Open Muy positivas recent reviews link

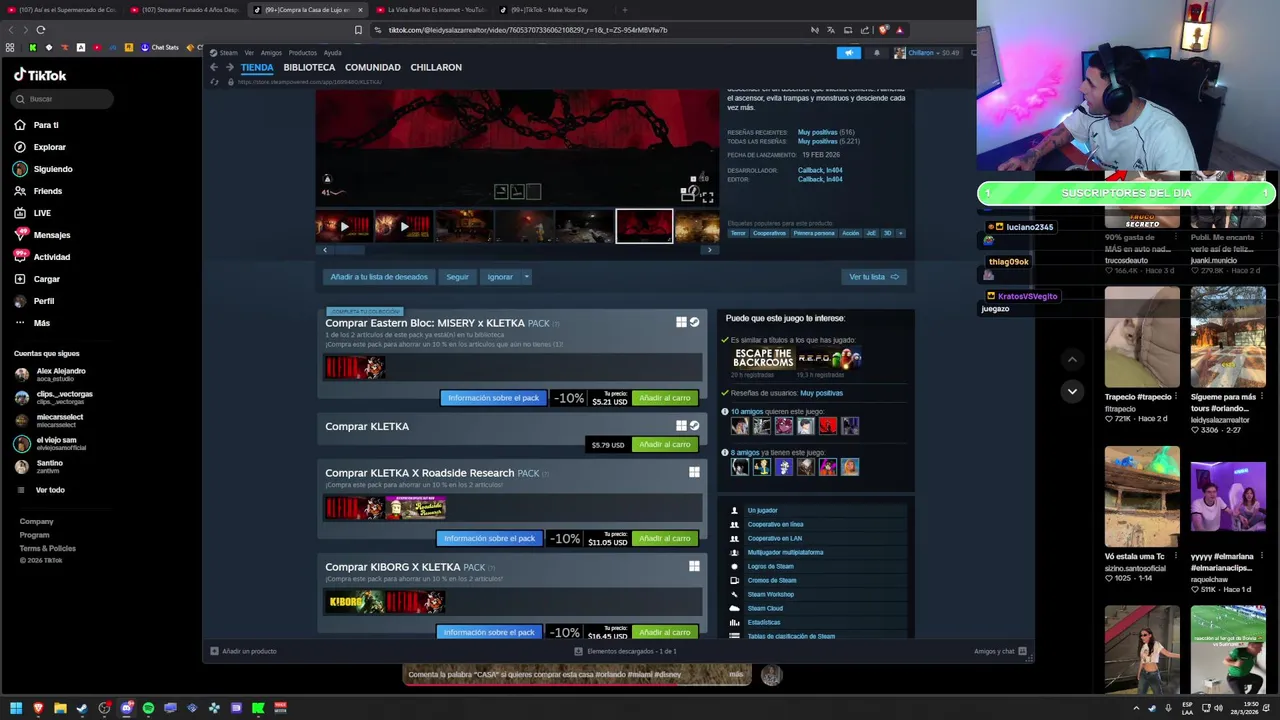pos(817,132)
